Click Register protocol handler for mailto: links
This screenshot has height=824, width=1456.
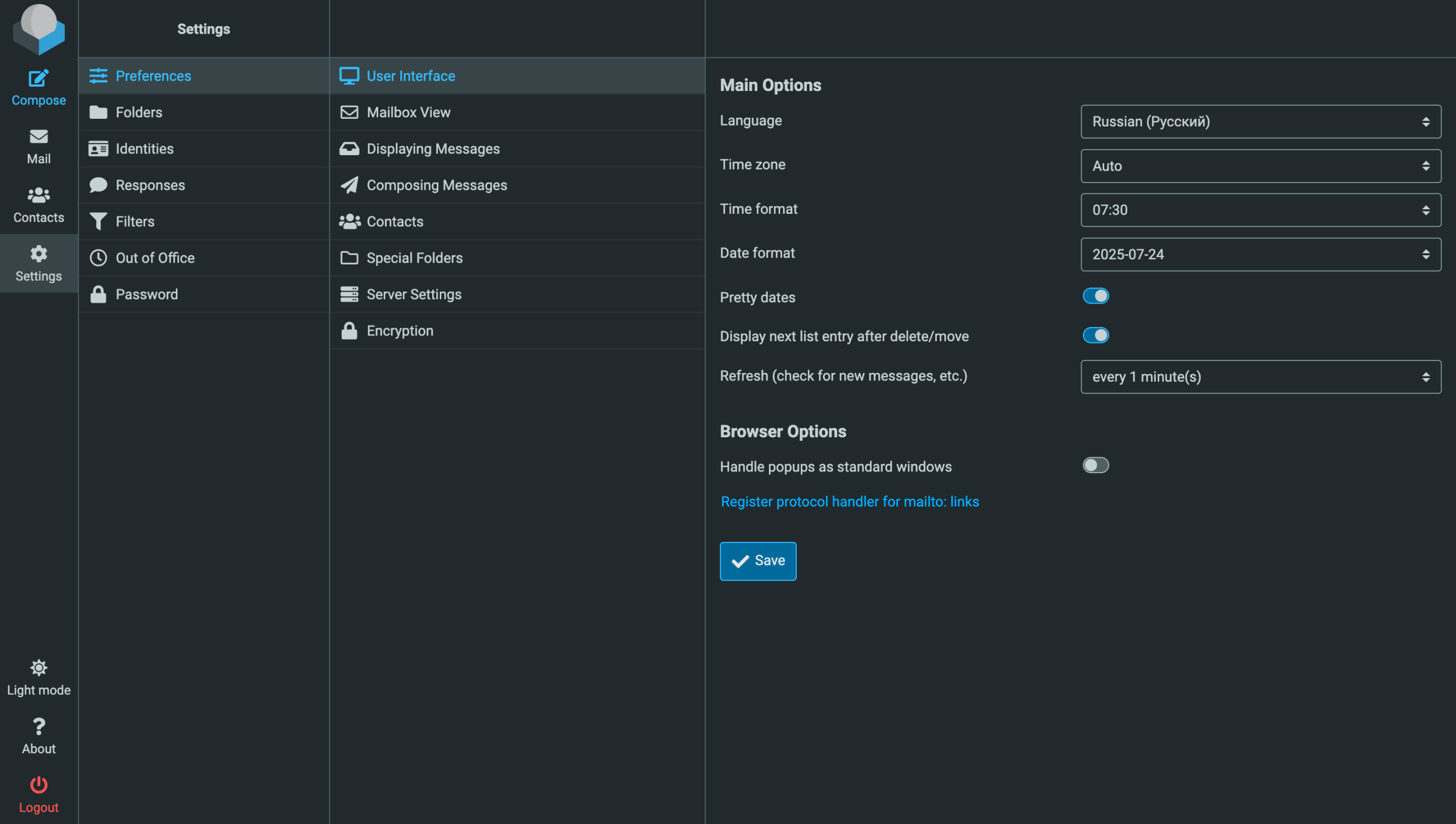pos(850,502)
